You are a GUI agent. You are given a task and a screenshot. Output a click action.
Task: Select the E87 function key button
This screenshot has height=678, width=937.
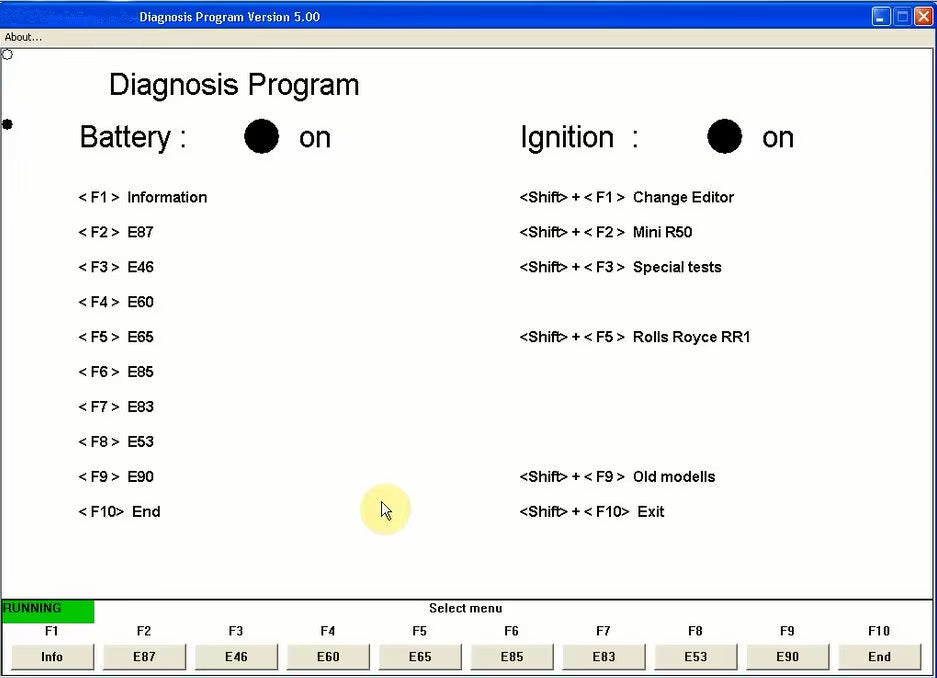(144, 657)
